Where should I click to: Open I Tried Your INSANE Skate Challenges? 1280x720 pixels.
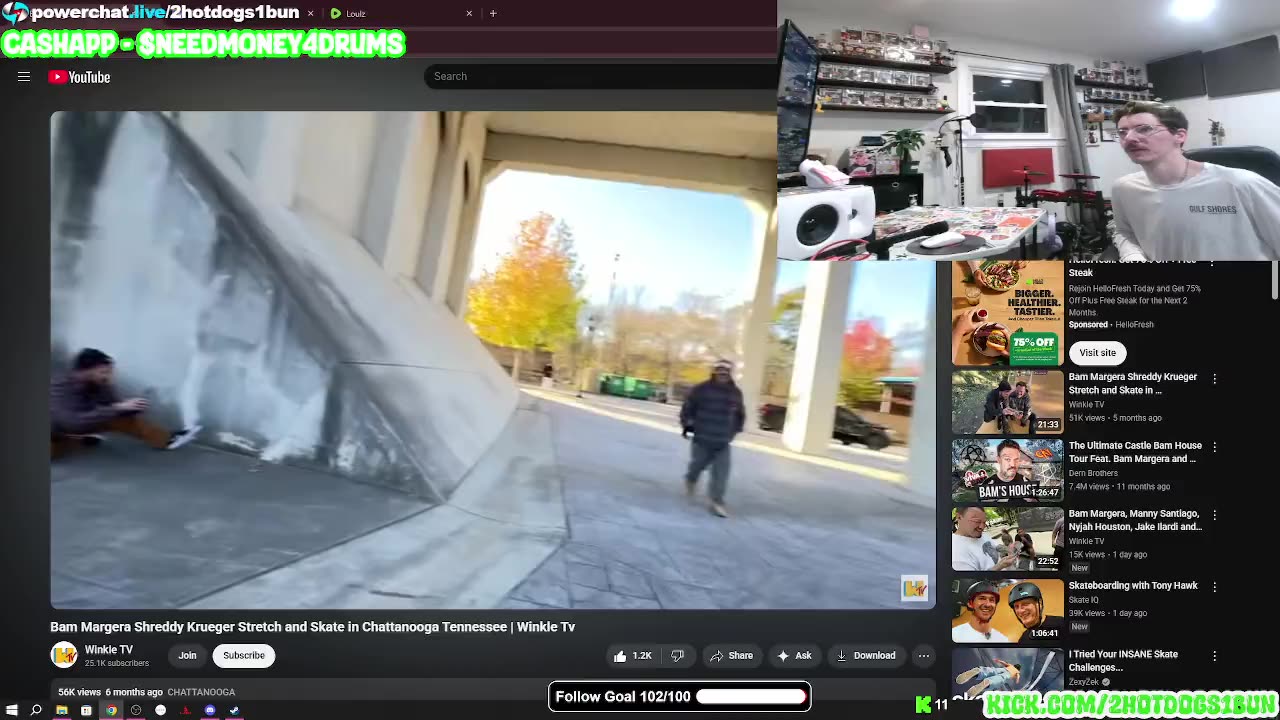point(1123,661)
